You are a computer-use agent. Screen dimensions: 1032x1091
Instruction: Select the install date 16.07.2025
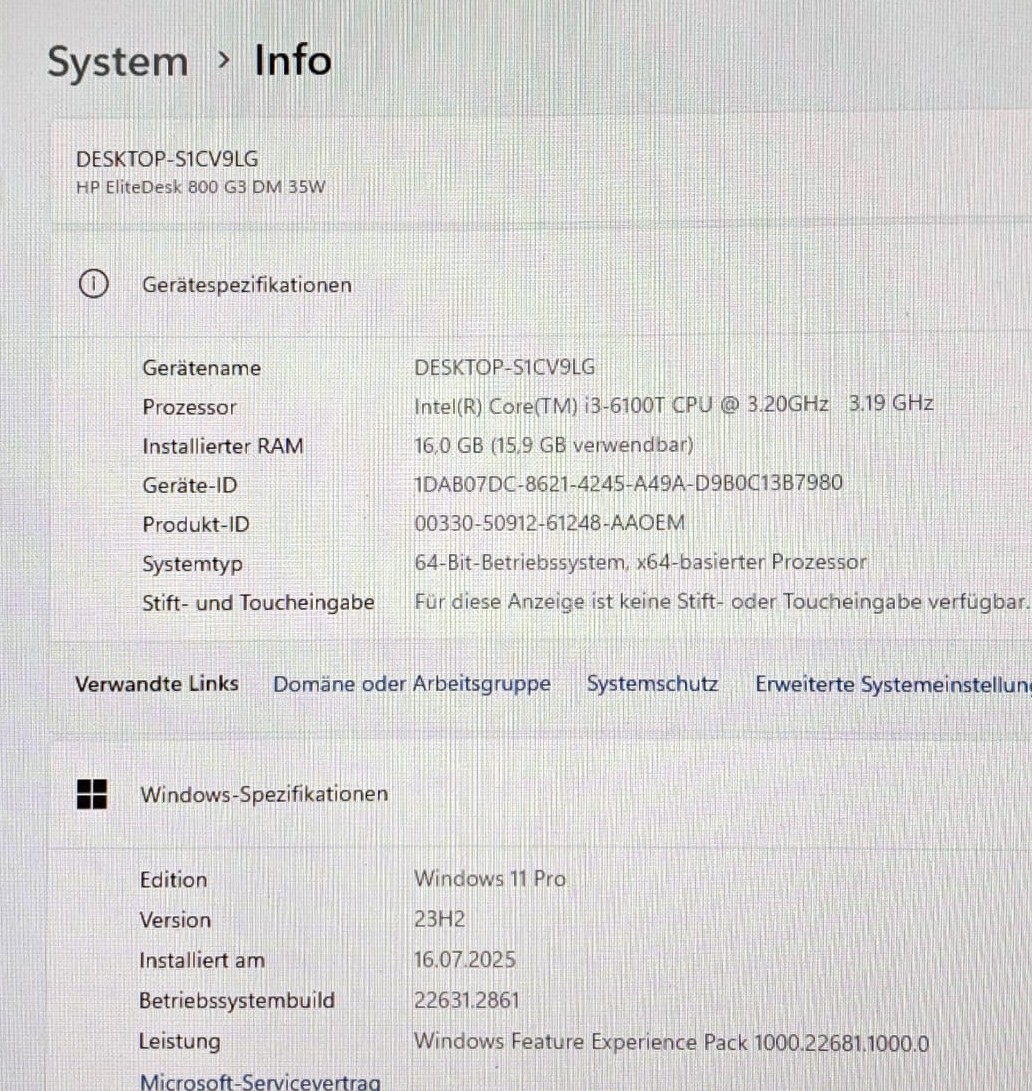pos(465,959)
